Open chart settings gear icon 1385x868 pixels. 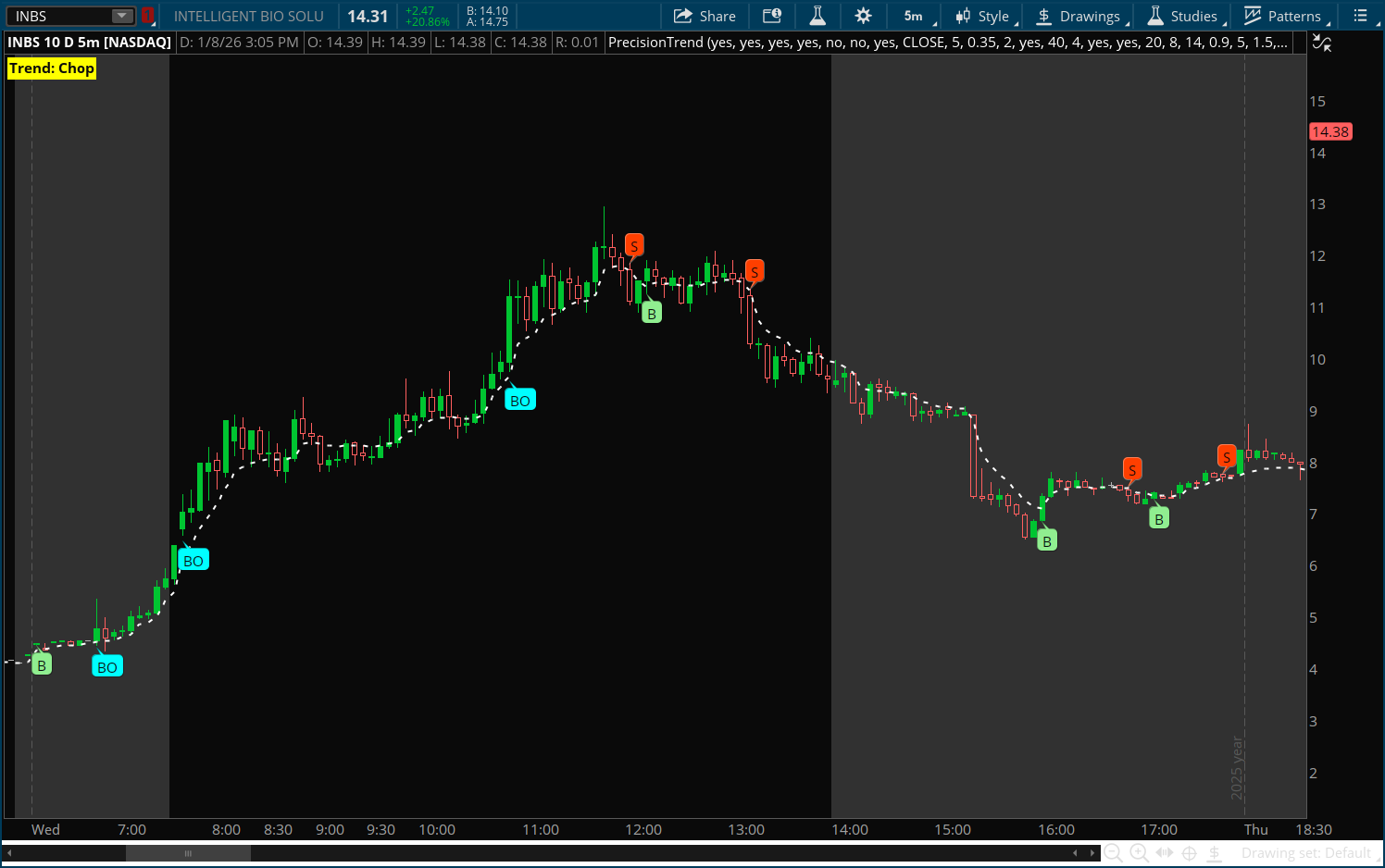pyautogui.click(x=863, y=16)
